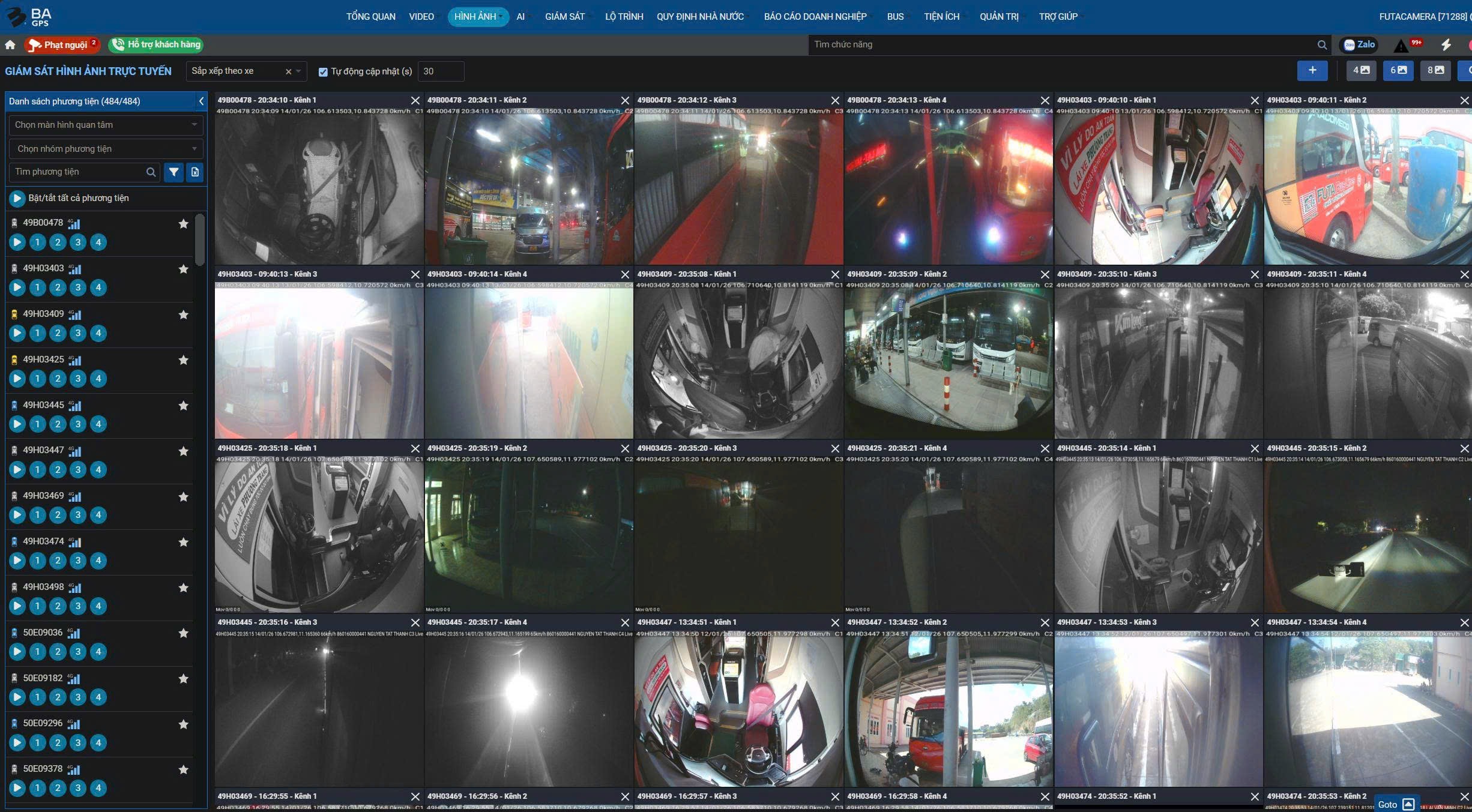The image size is (1472, 812).
Task: Play channel 3 of vehicle 49H03403
Action: 78,287
